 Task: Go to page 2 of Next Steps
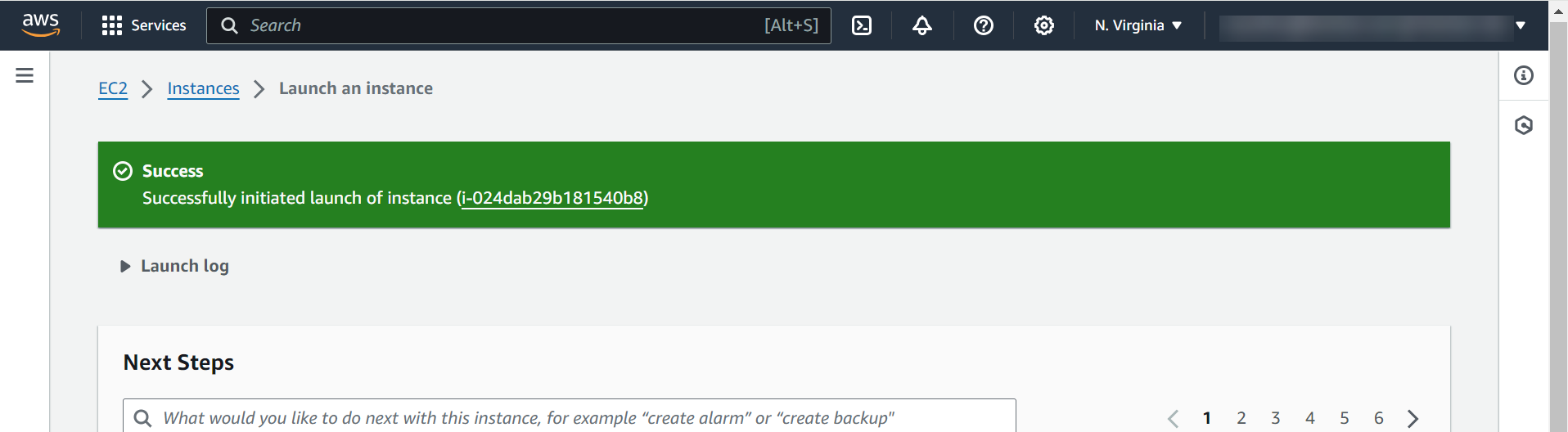[x=1241, y=418]
